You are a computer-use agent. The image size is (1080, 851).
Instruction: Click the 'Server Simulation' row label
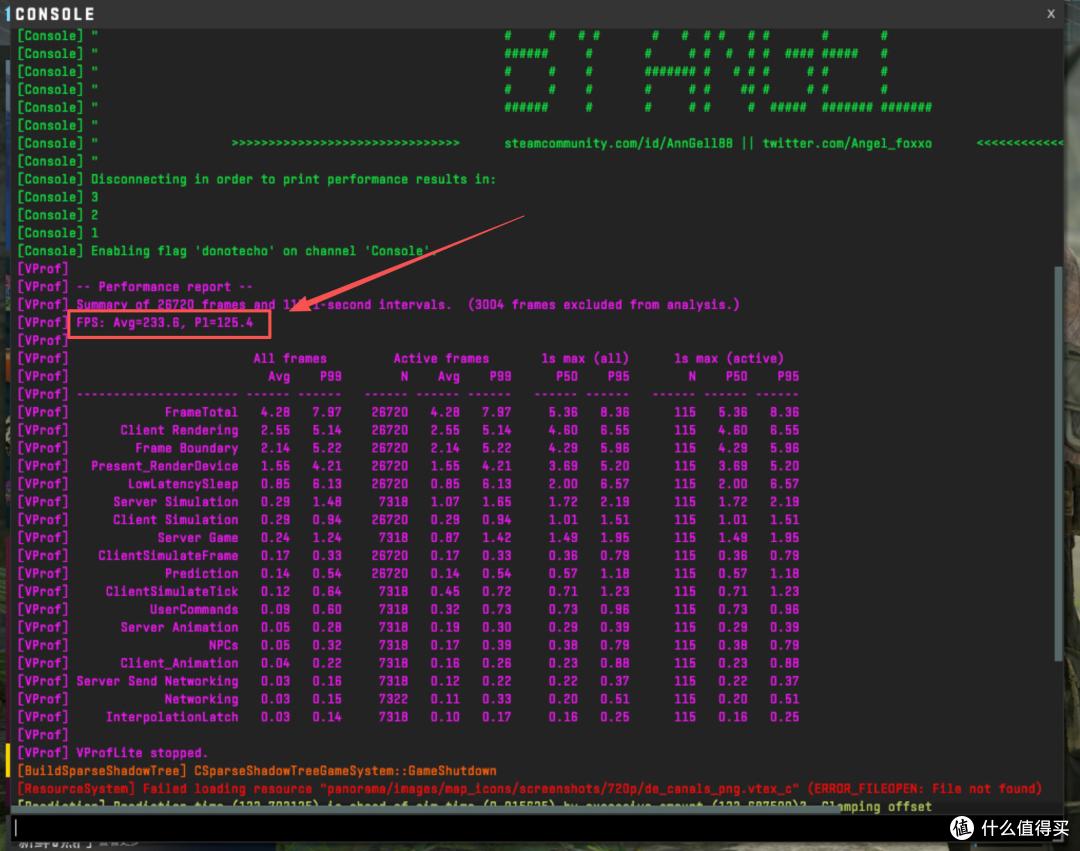176,501
